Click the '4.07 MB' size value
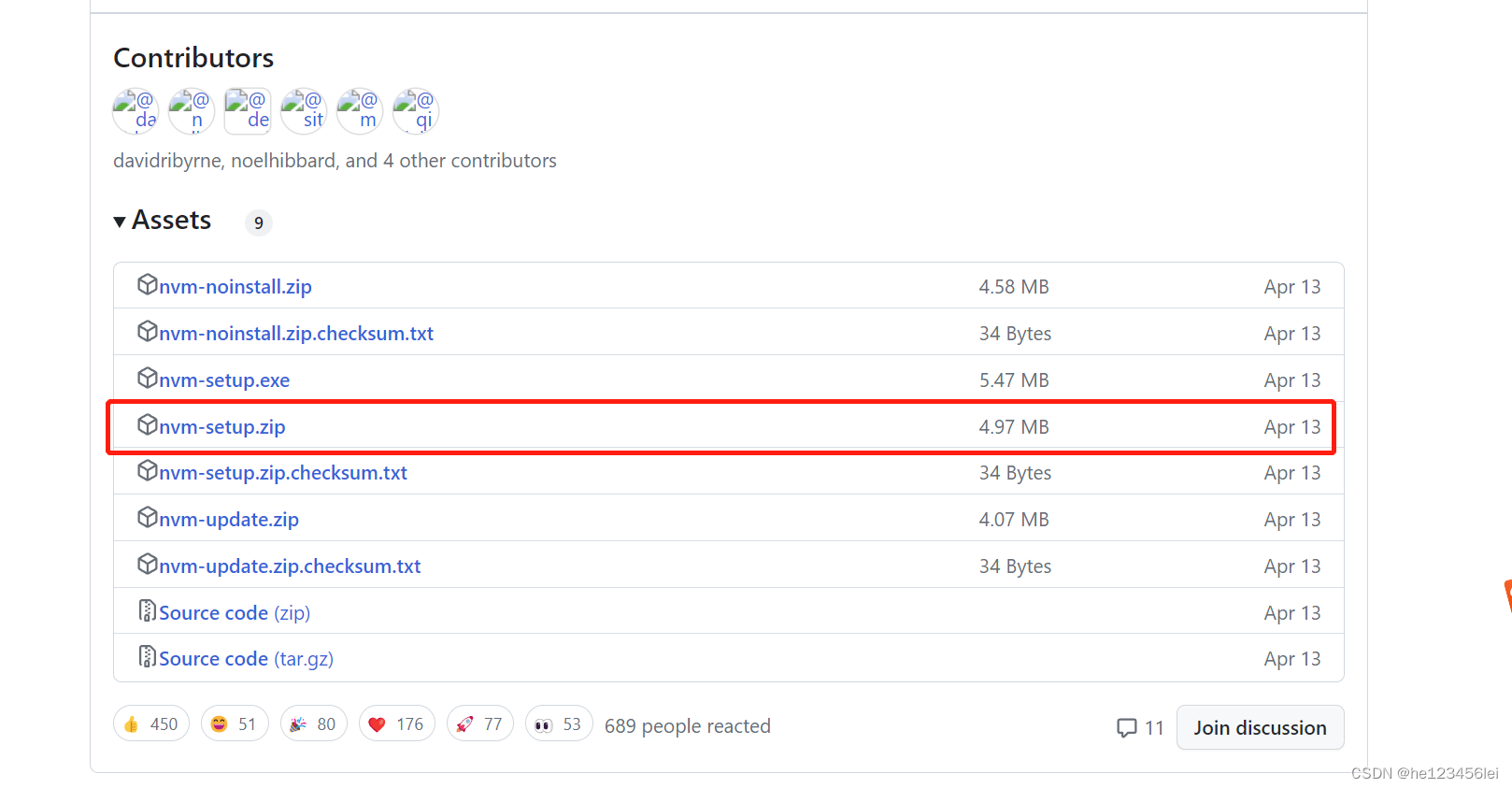The width and height of the screenshot is (1512, 788). coord(1014,520)
